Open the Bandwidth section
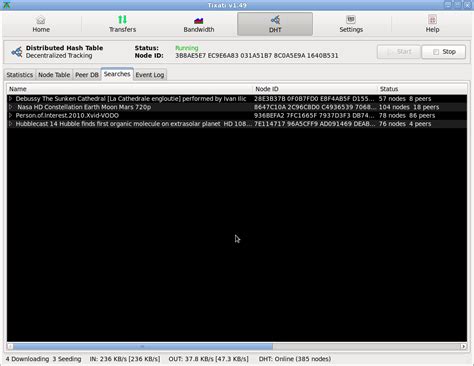This screenshot has width=474, height=366. [x=199, y=24]
